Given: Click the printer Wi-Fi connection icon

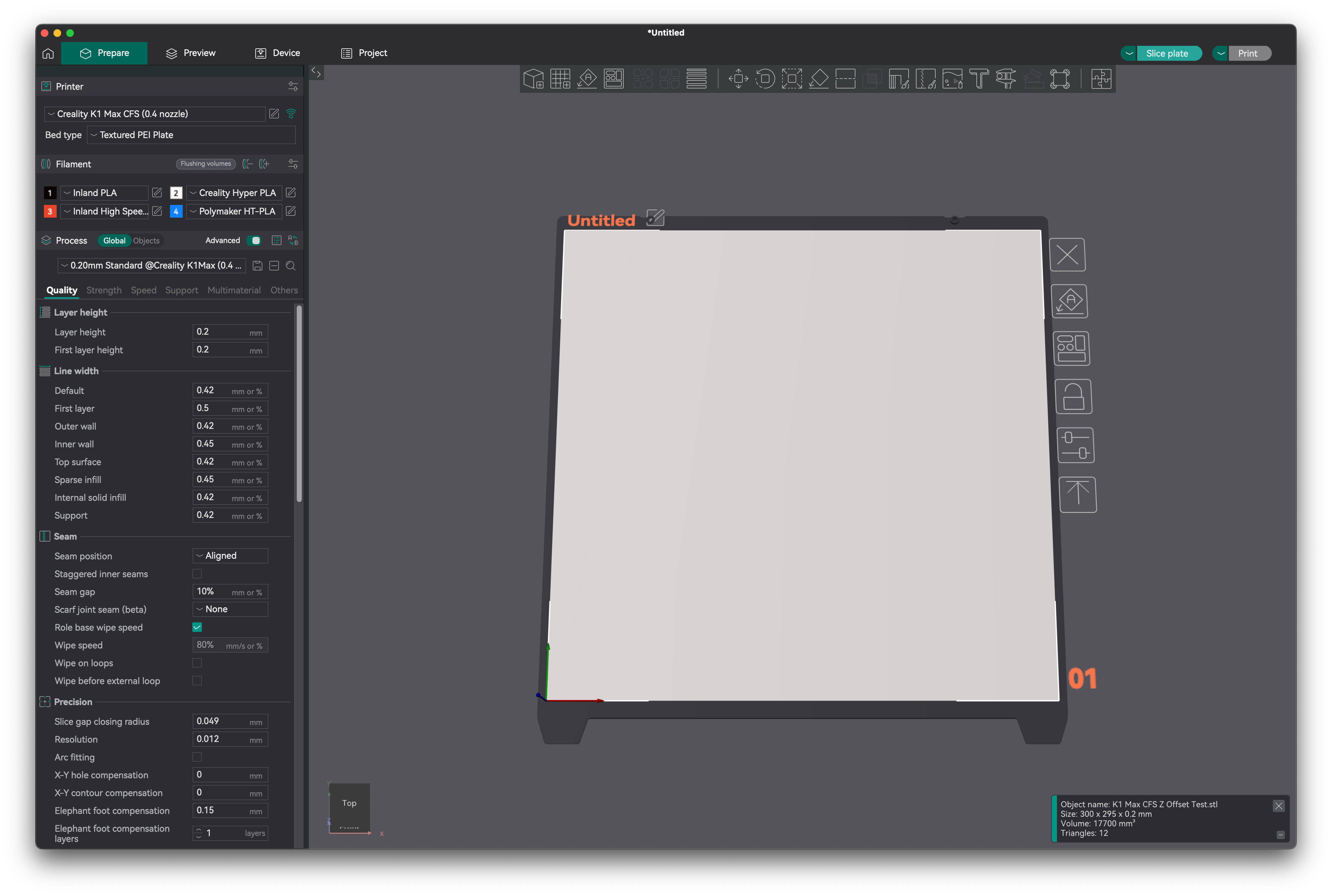Looking at the screenshot, I should pyautogui.click(x=291, y=114).
